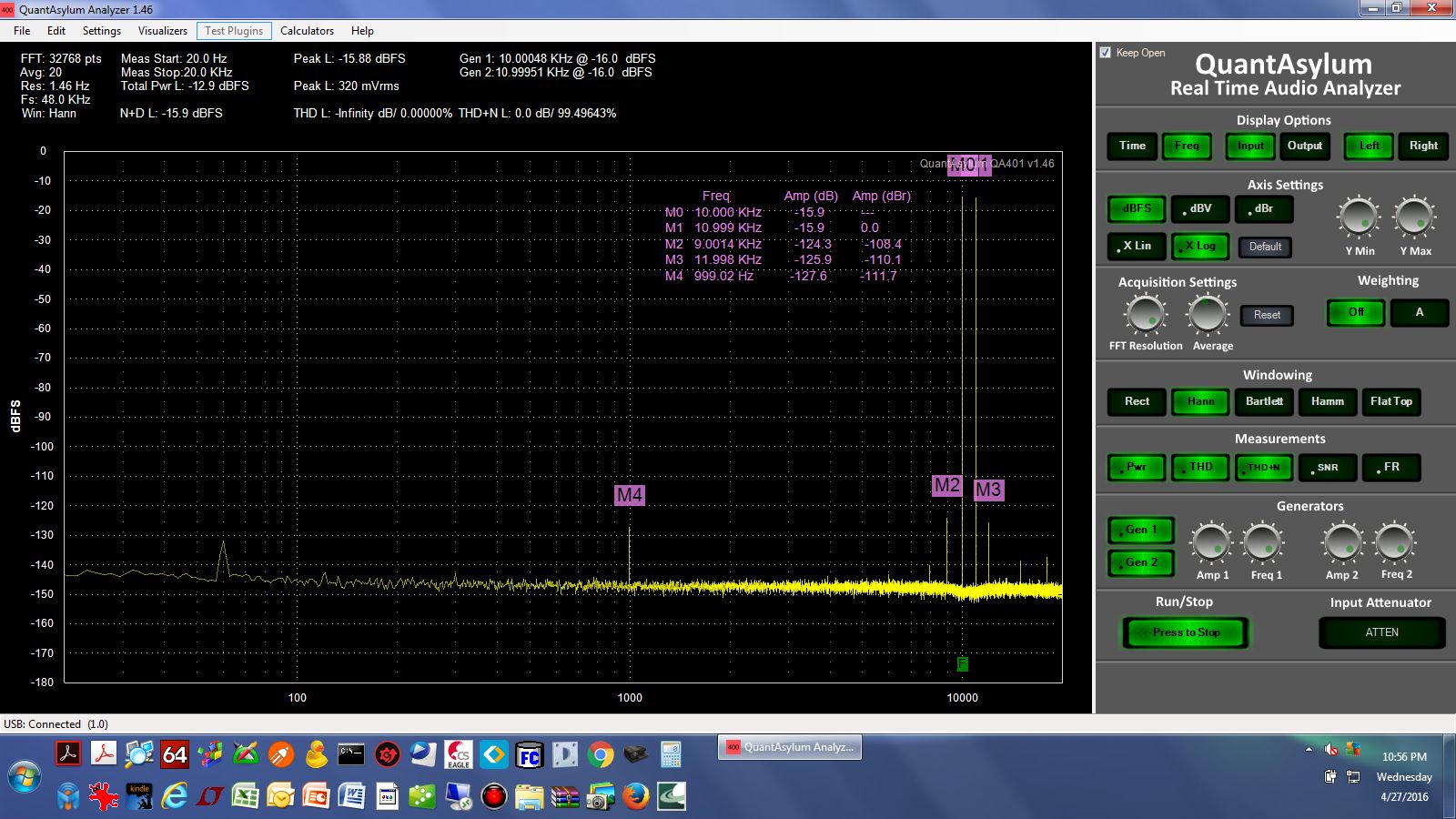Select dBr axis units
Image resolution: width=1456 pixels, height=819 pixels.
tap(1264, 209)
